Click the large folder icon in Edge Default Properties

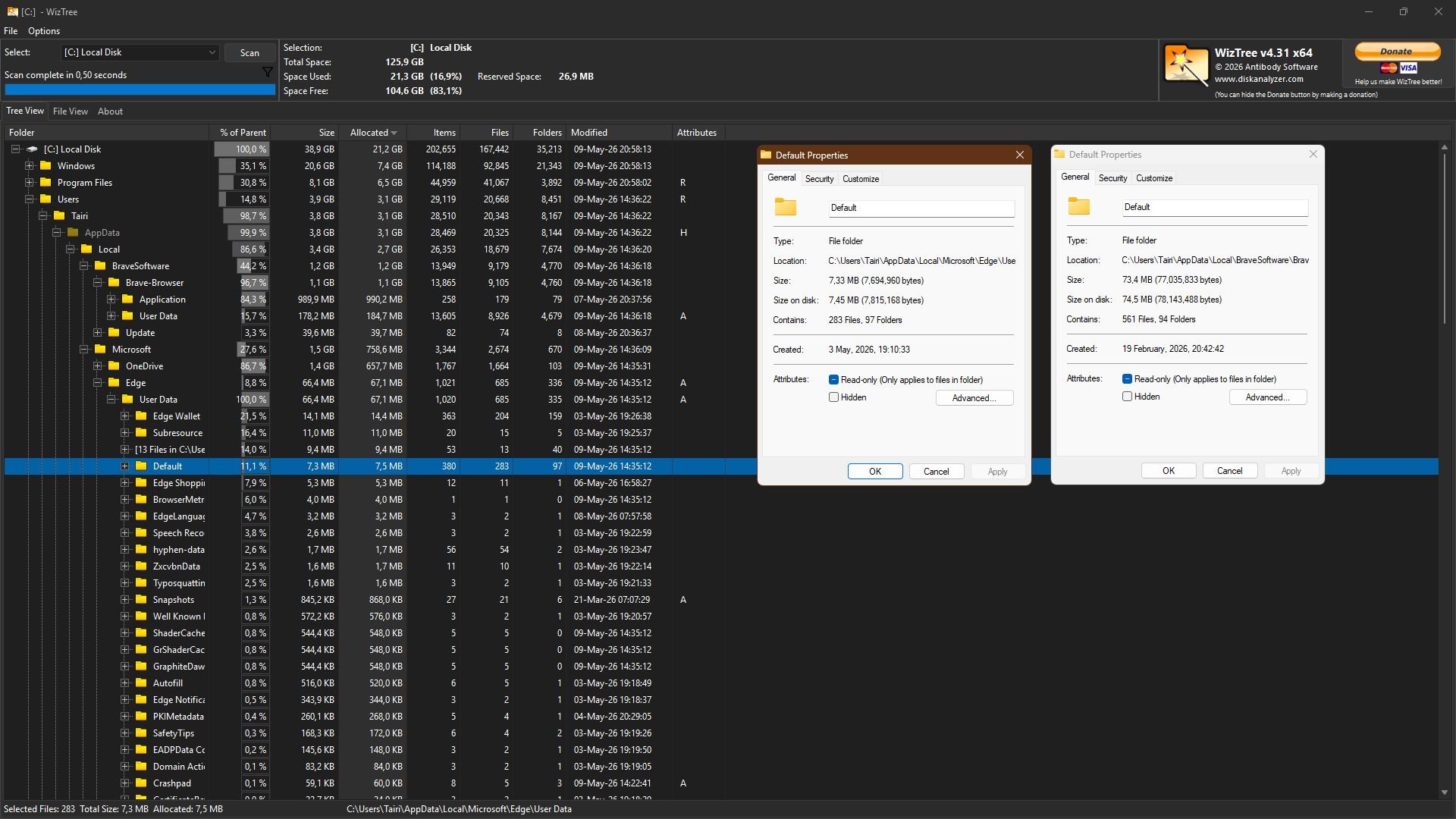click(786, 207)
